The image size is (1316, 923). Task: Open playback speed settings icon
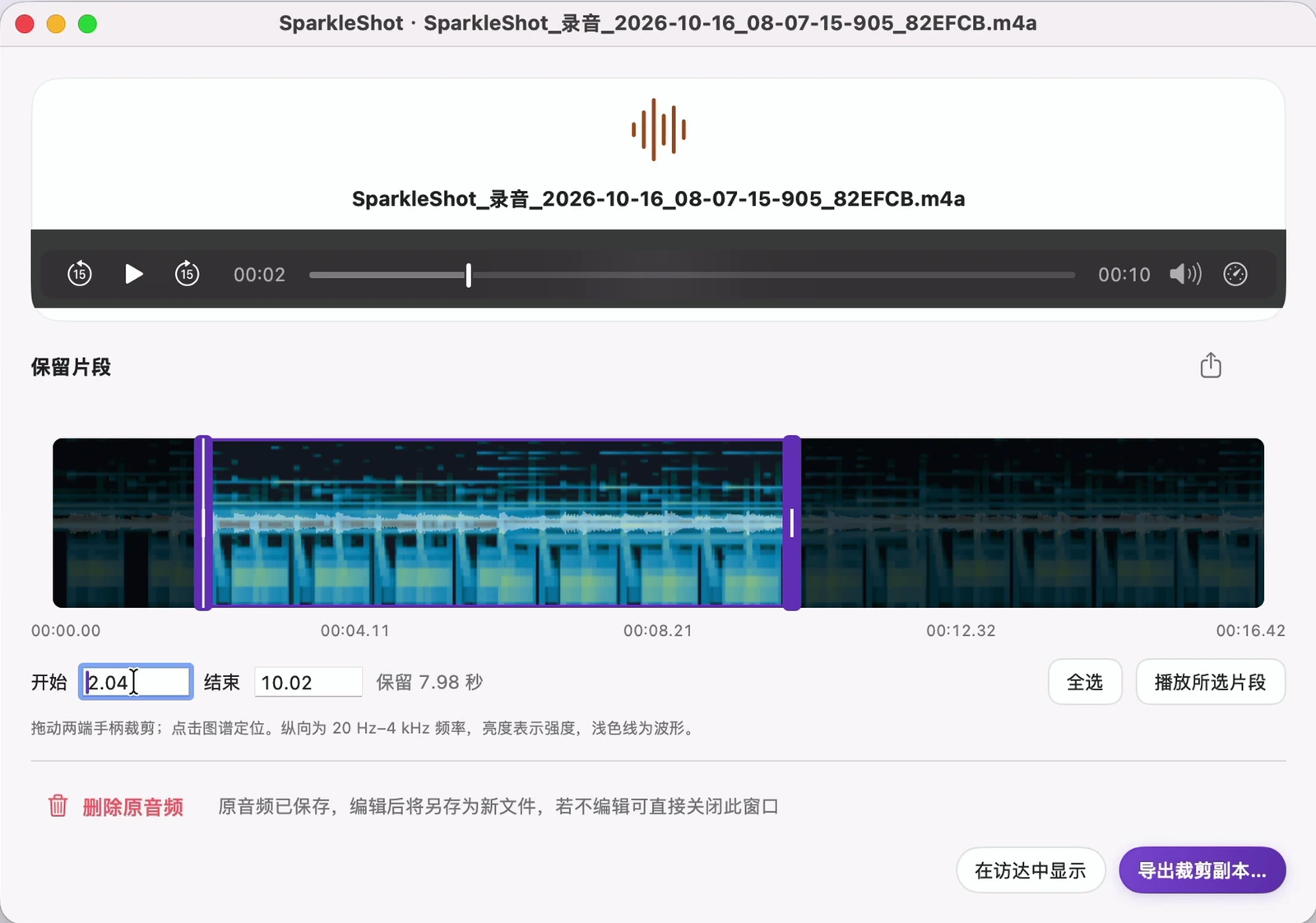click(x=1235, y=274)
